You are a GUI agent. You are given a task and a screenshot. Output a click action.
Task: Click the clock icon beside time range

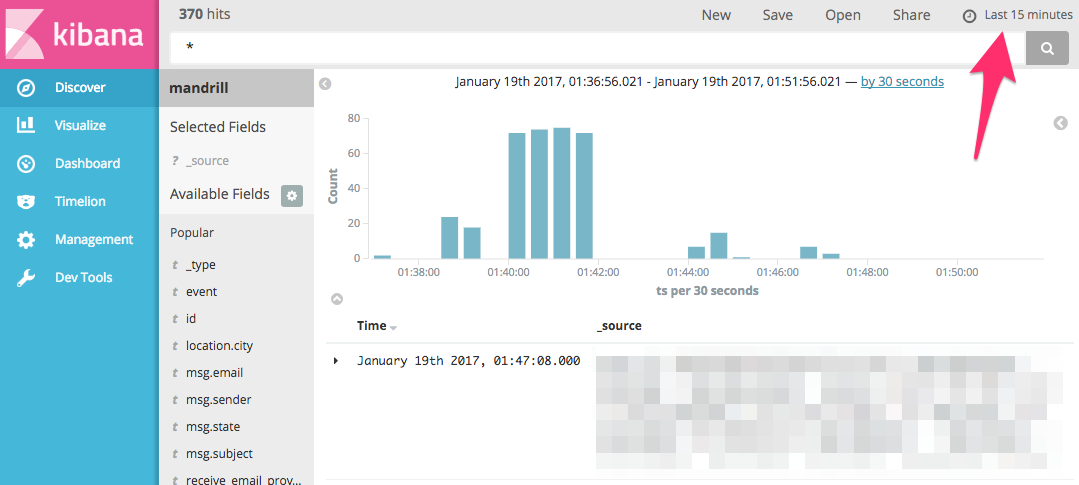tap(969, 16)
